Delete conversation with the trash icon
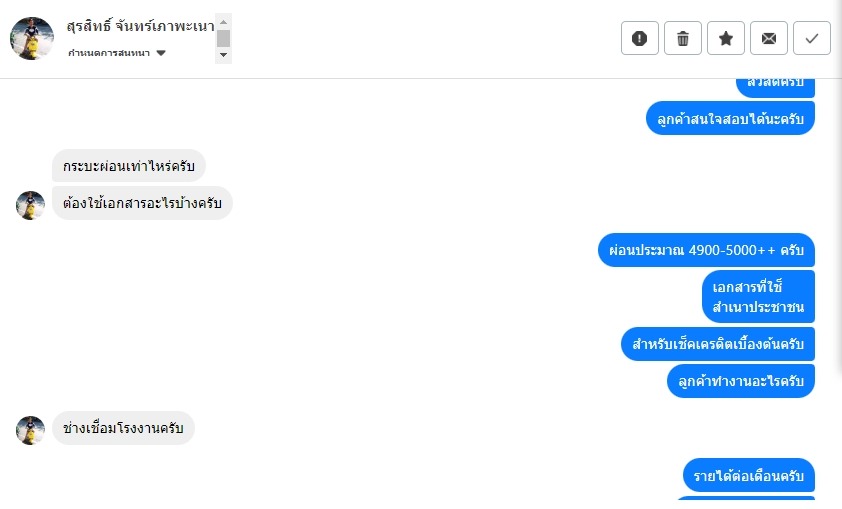Image resolution: width=842 pixels, height=509 pixels. tap(683, 38)
